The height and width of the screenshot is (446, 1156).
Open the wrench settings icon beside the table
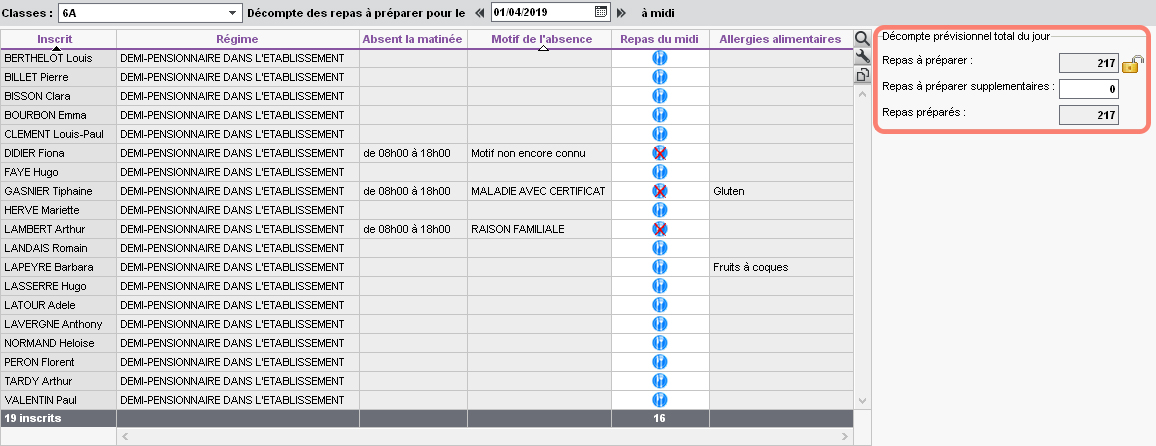click(861, 57)
